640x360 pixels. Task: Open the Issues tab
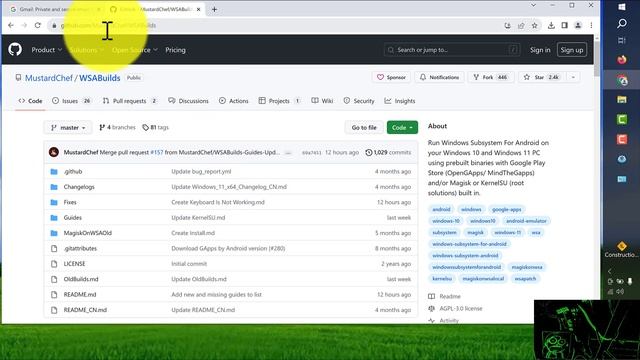[71, 101]
